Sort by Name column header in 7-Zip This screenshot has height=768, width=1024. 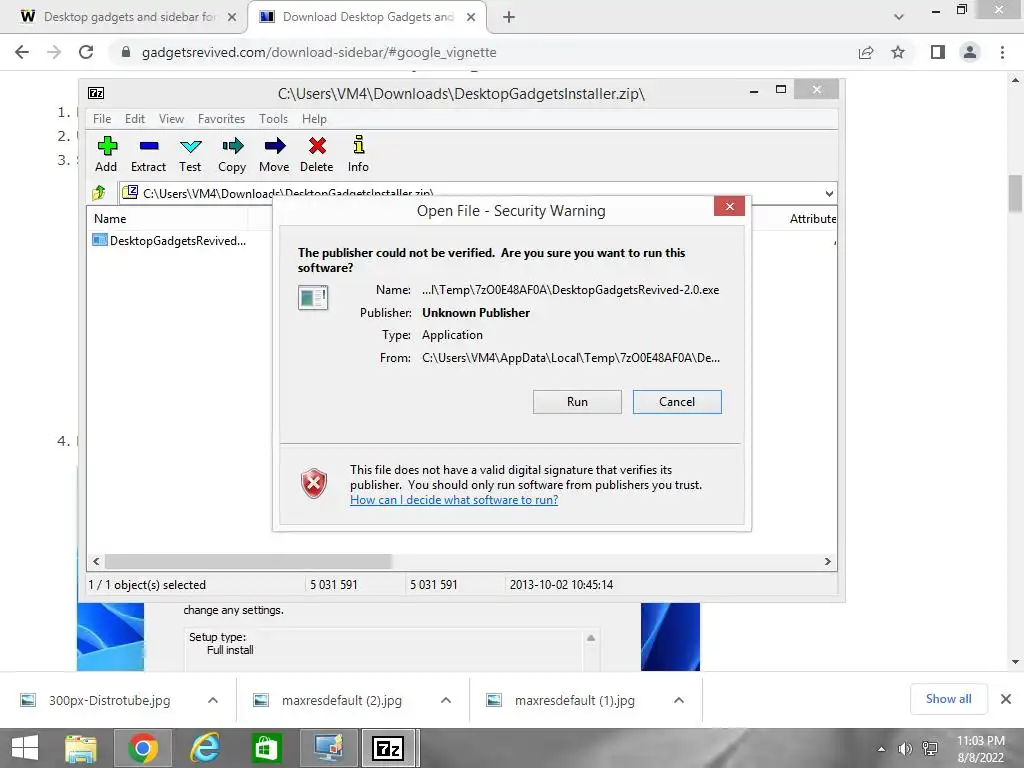110,219
